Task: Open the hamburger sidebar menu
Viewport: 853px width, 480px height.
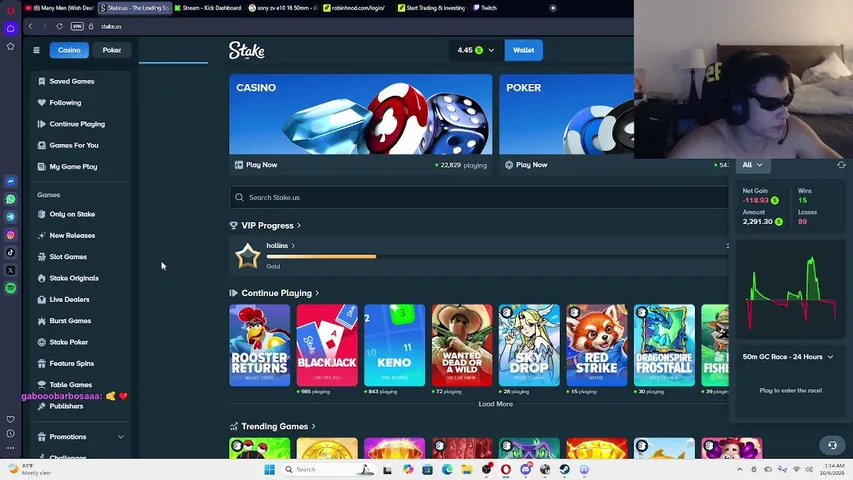Action: [x=36, y=50]
